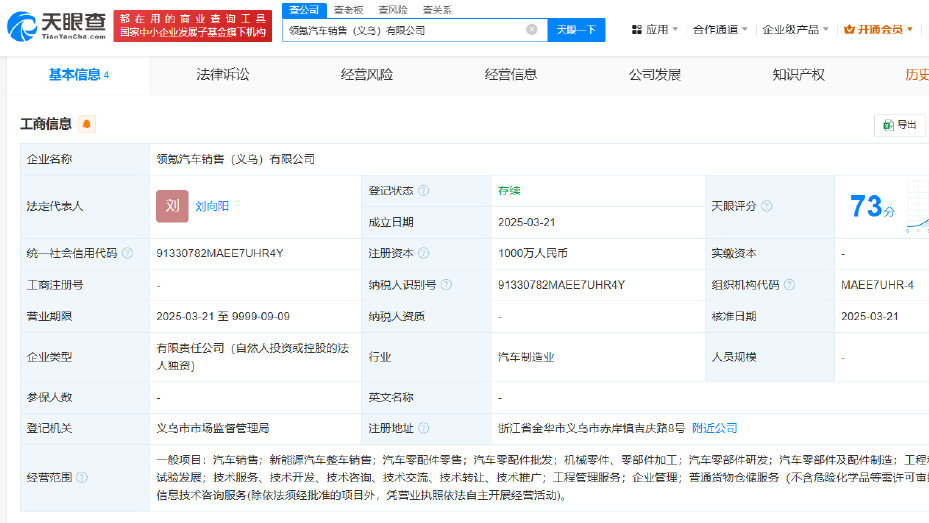Viewport: 929px width, 523px height.
Task: Click the 工商信息 section heading
Action: [46, 124]
